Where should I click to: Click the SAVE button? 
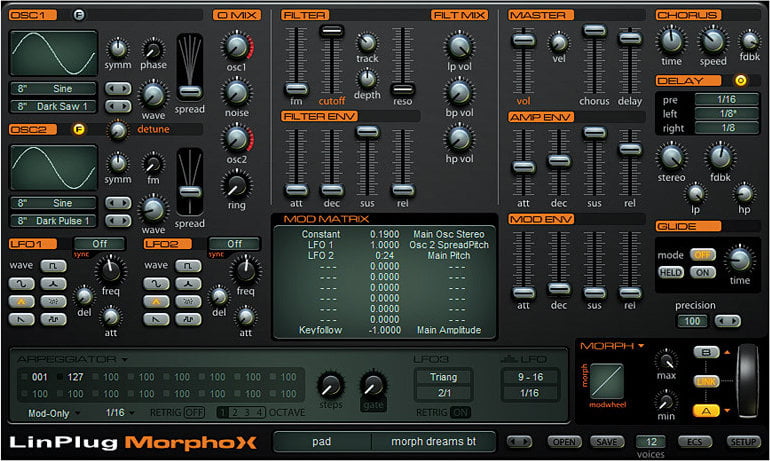[606, 442]
